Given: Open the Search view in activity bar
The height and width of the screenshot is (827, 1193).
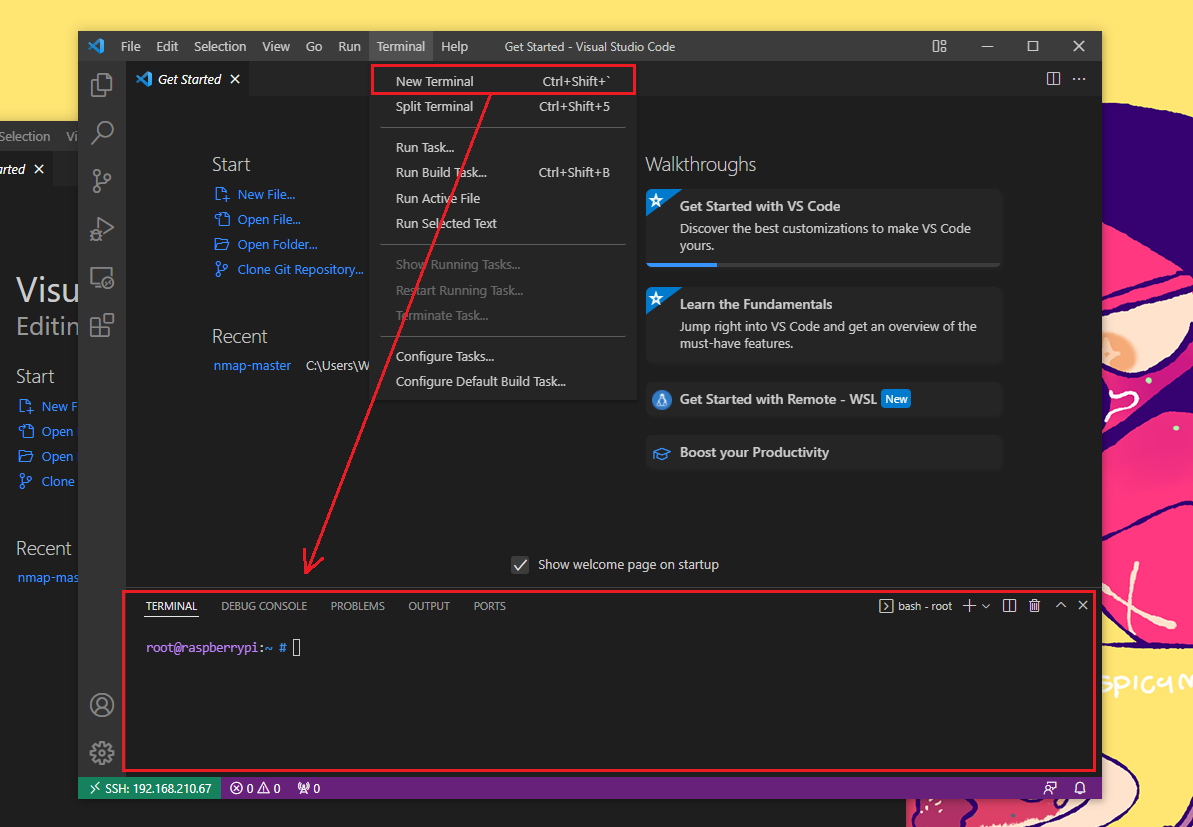Looking at the screenshot, I should tap(102, 133).
